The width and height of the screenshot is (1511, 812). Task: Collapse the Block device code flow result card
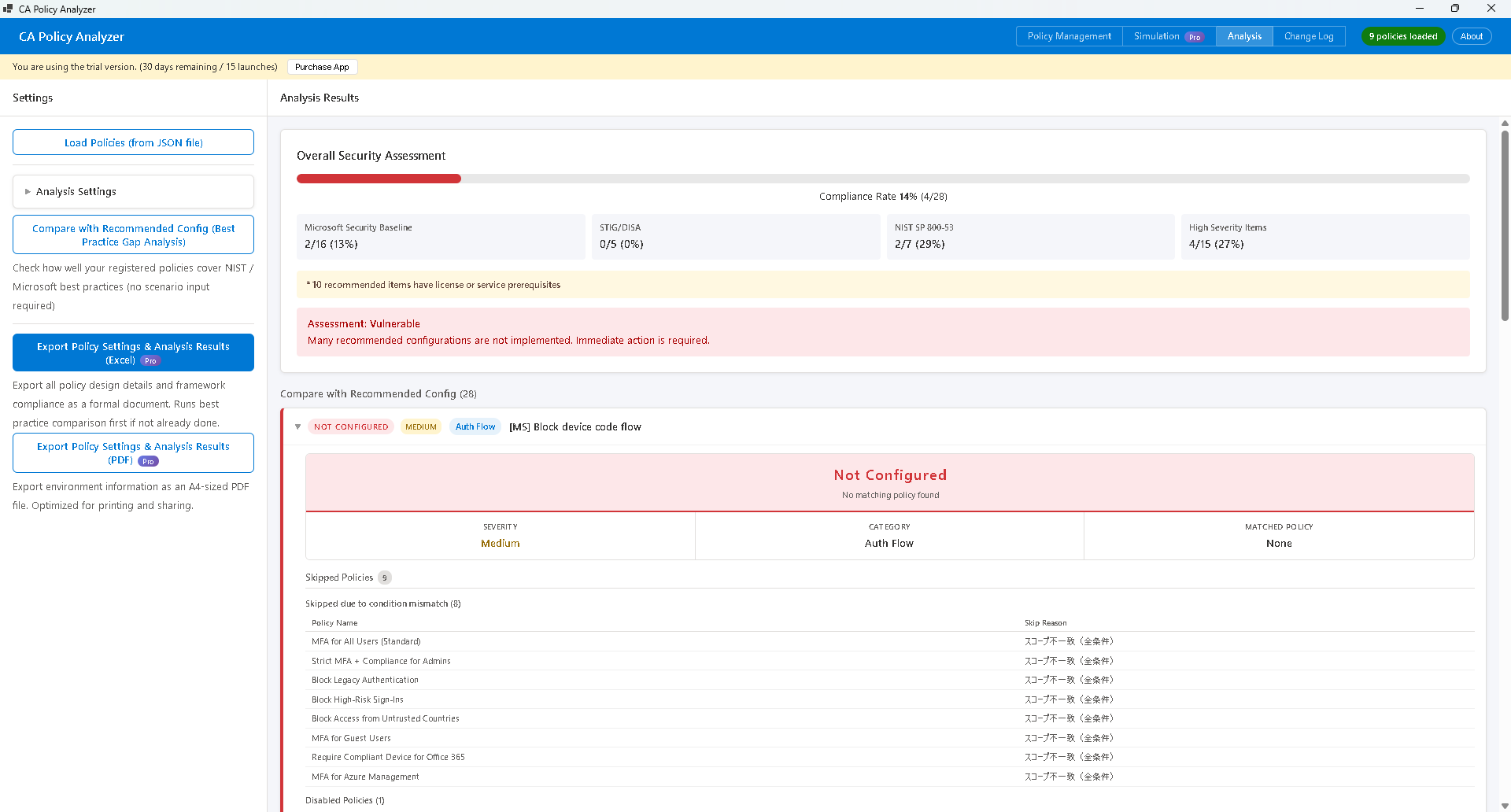point(297,426)
